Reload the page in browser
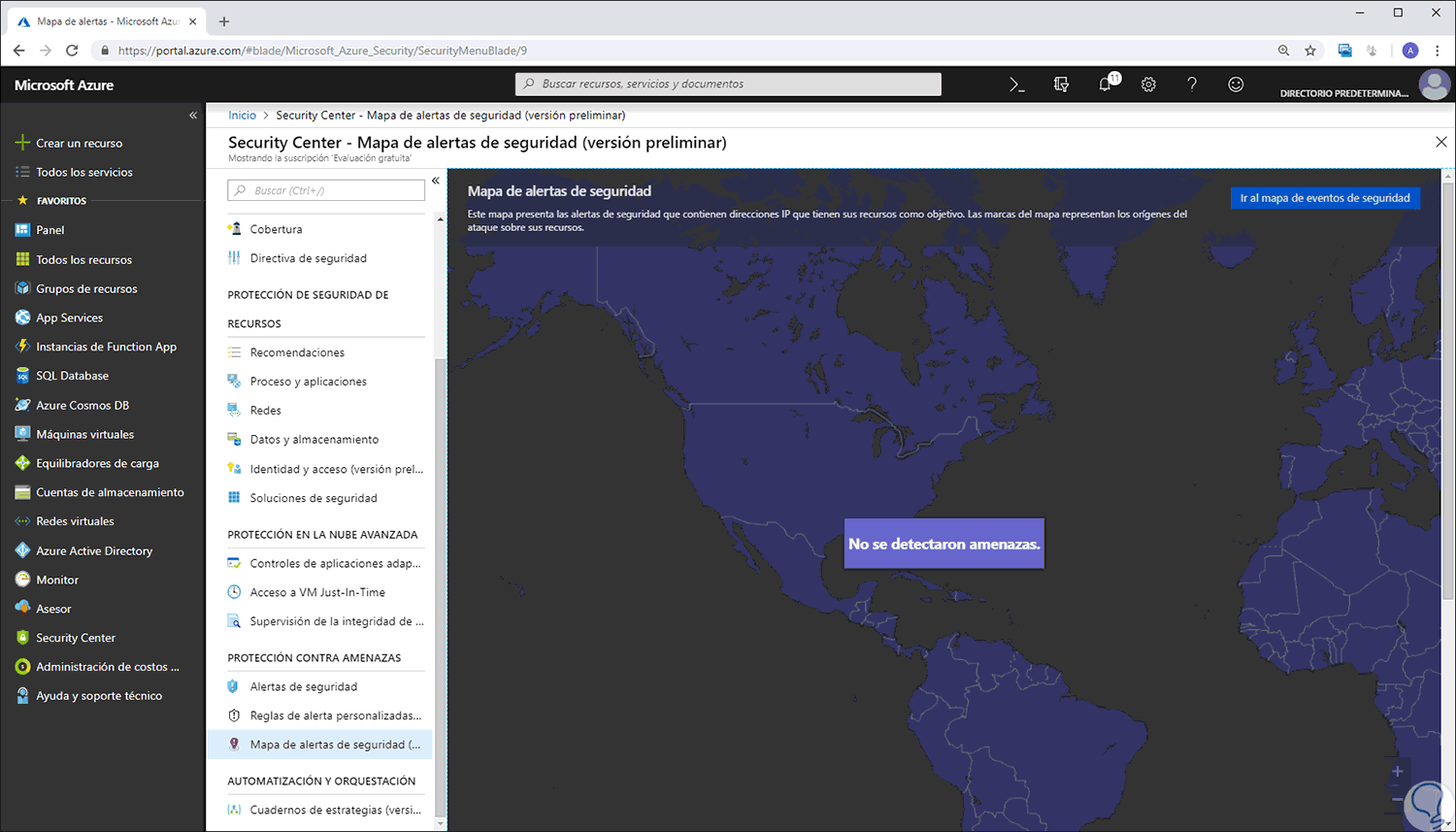The height and width of the screenshot is (832, 1456). coord(72,50)
